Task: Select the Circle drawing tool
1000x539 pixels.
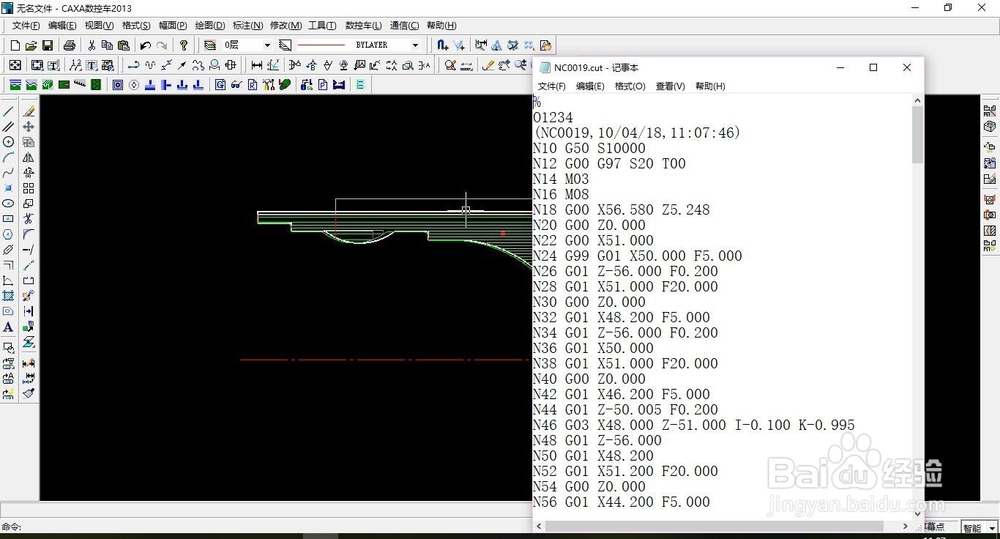Action: pos(8,142)
